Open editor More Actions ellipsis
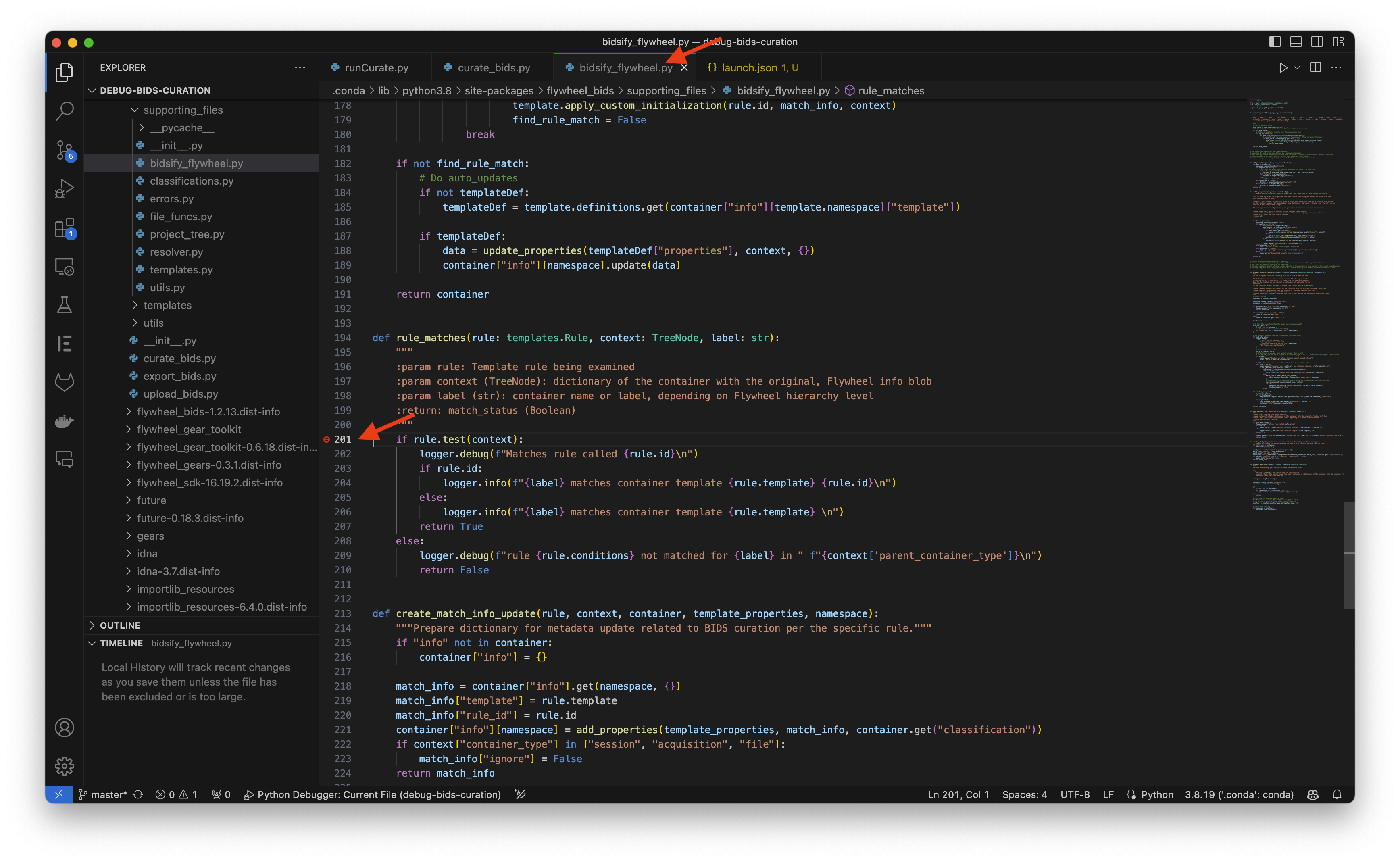This screenshot has height=863, width=1400. (1336, 67)
